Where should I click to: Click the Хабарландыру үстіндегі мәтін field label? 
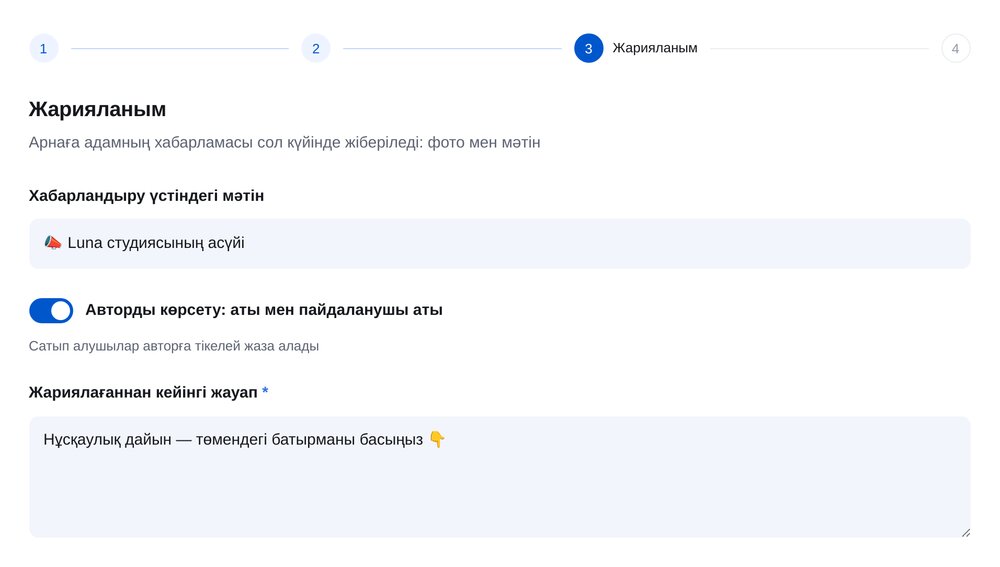[x=146, y=196]
